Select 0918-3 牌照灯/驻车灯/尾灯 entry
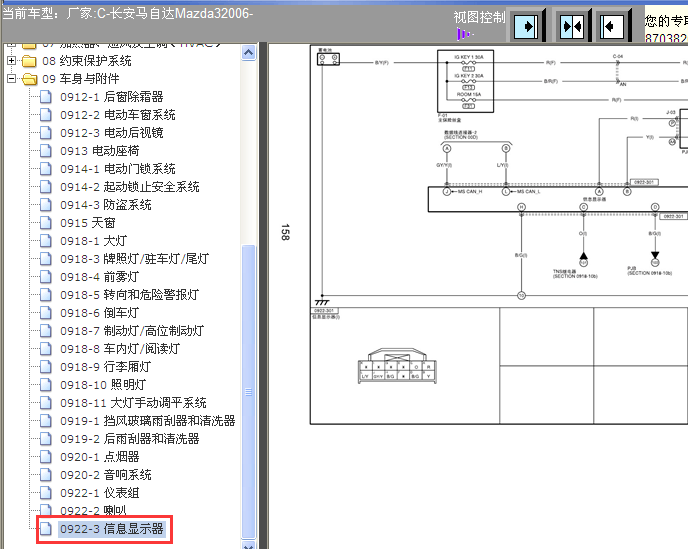 [134, 259]
